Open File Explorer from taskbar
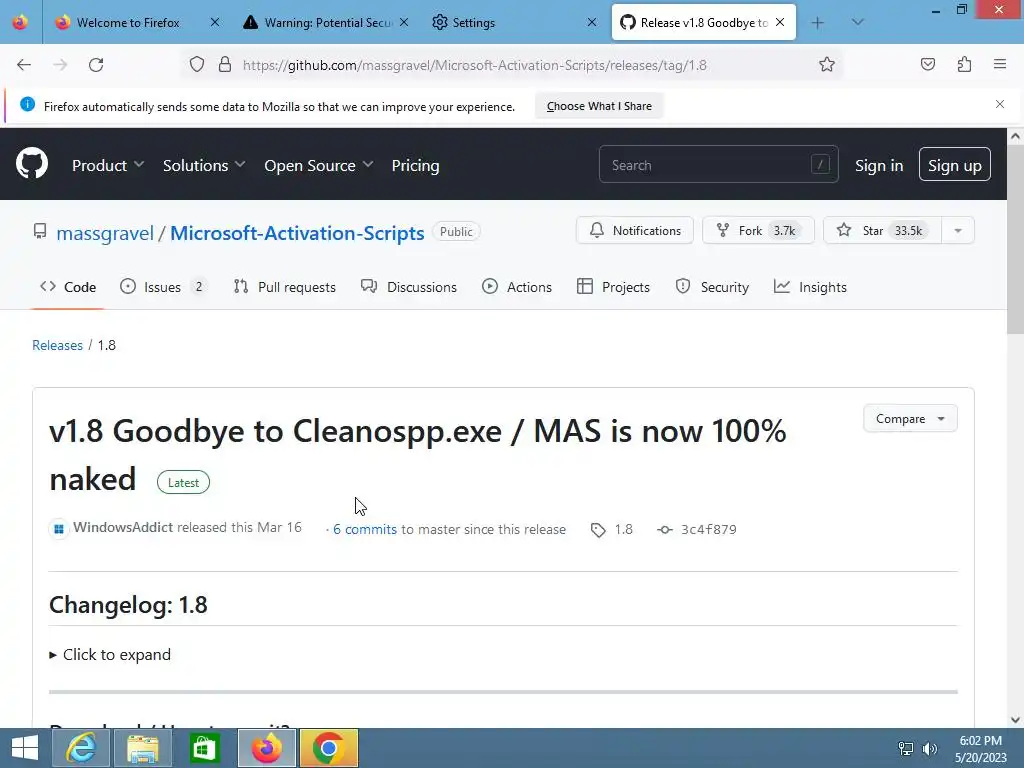1024x768 pixels. point(143,748)
